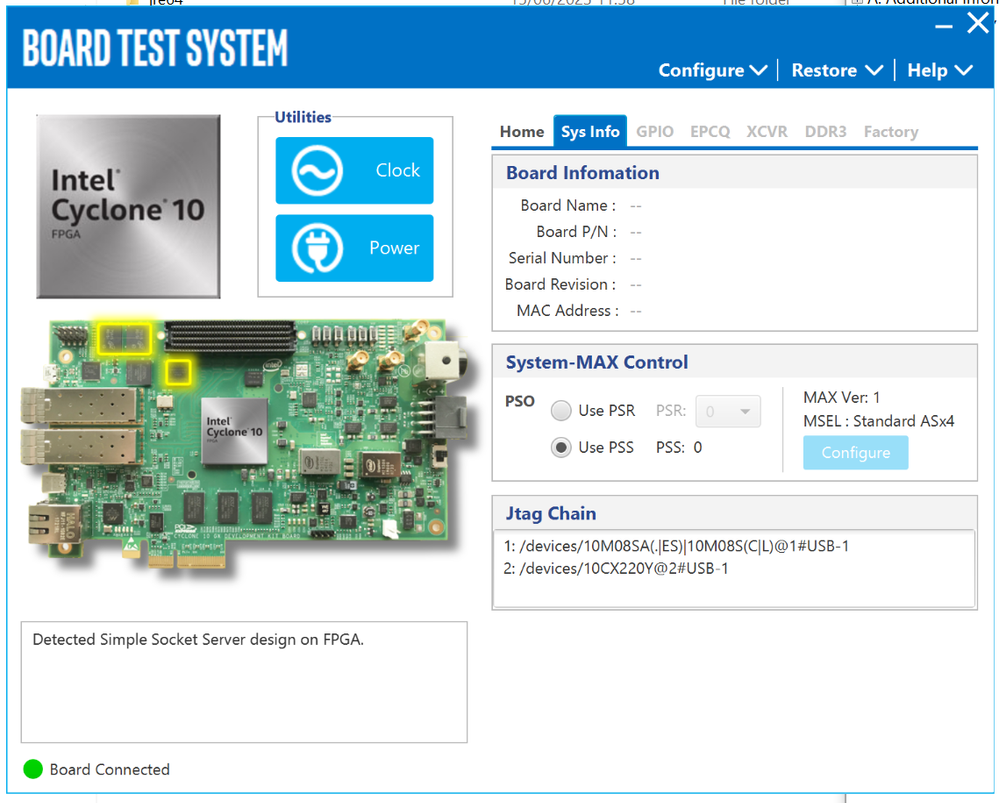The width and height of the screenshot is (999, 803).
Task: Click the MAX Ver: 1 text
Action: point(841,398)
